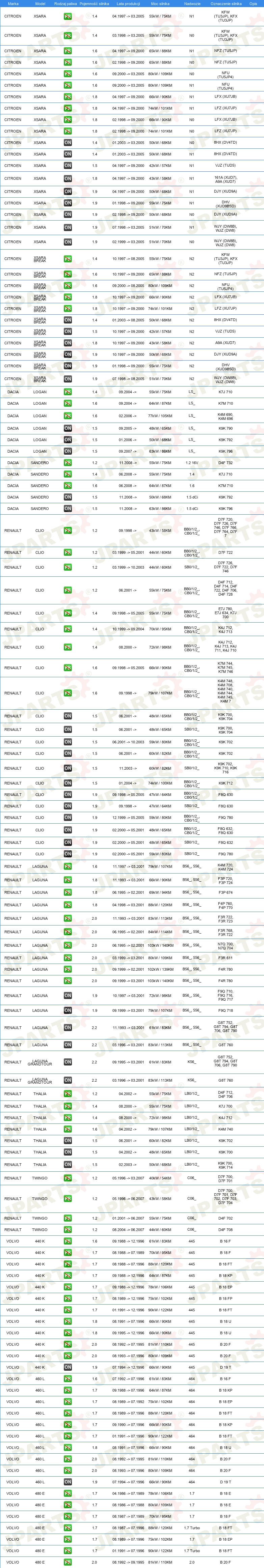Click the petrol badge in Volvo 460 L B 16 F row
This screenshot has height=1568, width=264.
click(68, 1379)
